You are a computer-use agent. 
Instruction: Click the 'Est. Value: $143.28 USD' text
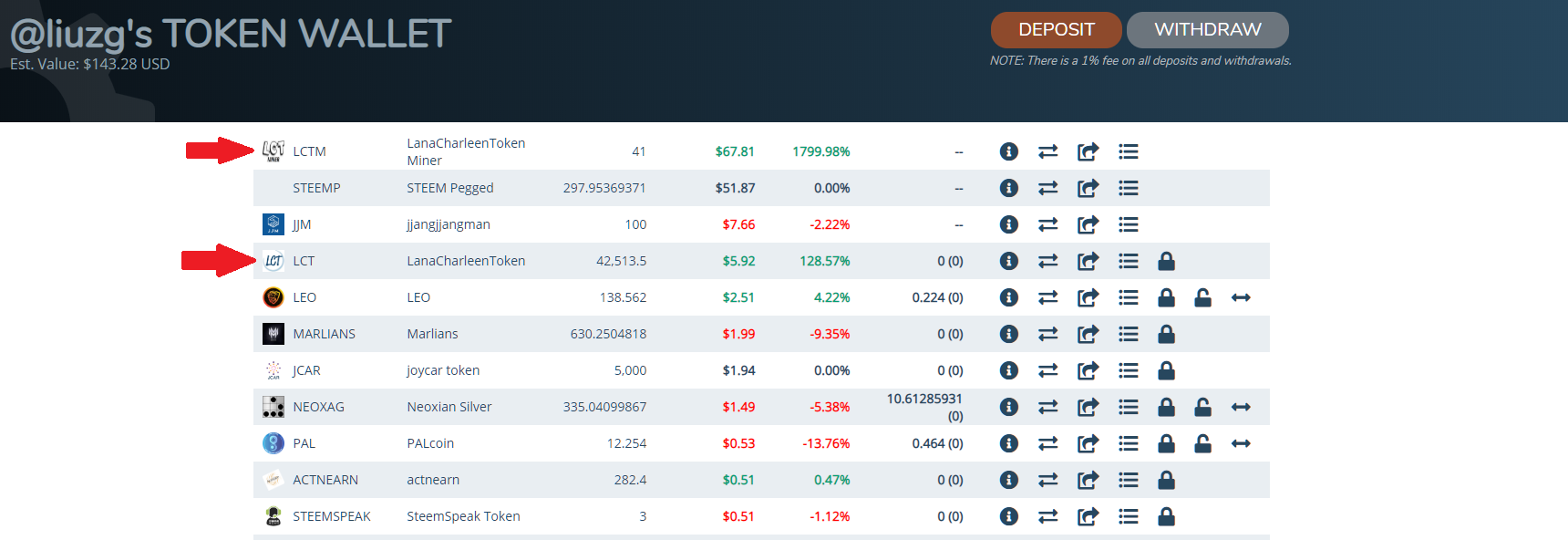(x=90, y=64)
